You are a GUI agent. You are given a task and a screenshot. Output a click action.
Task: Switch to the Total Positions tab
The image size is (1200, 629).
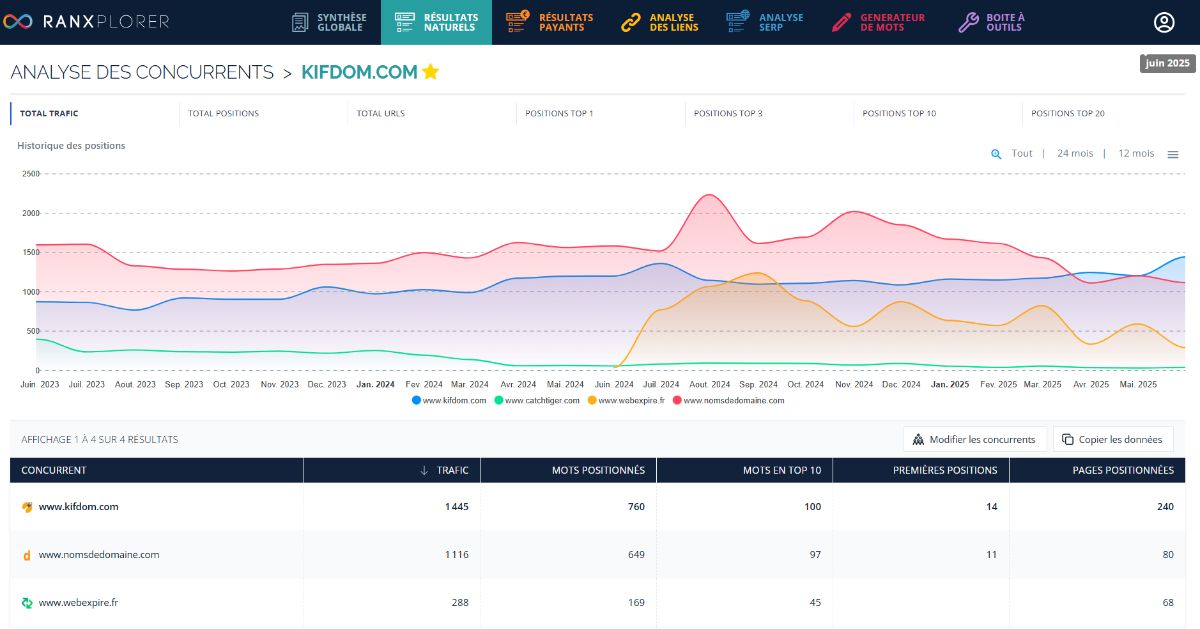pyautogui.click(x=223, y=113)
